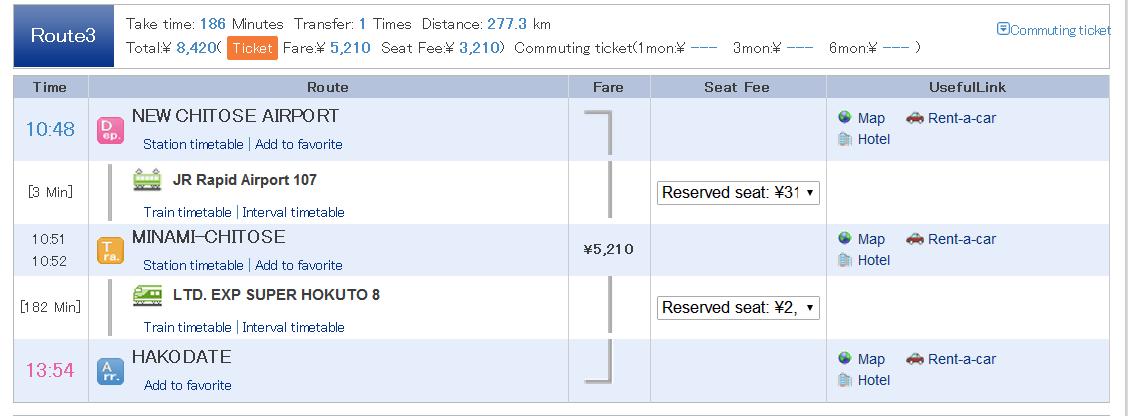Click the blue Arr. arrival station icon
Screen dimensions: 1128x416
111,371
